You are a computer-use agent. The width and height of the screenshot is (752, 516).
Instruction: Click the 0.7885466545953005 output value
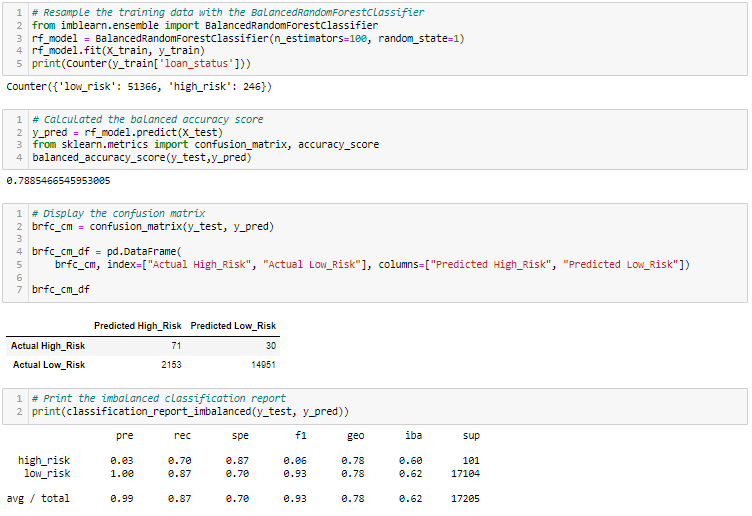[x=59, y=181]
